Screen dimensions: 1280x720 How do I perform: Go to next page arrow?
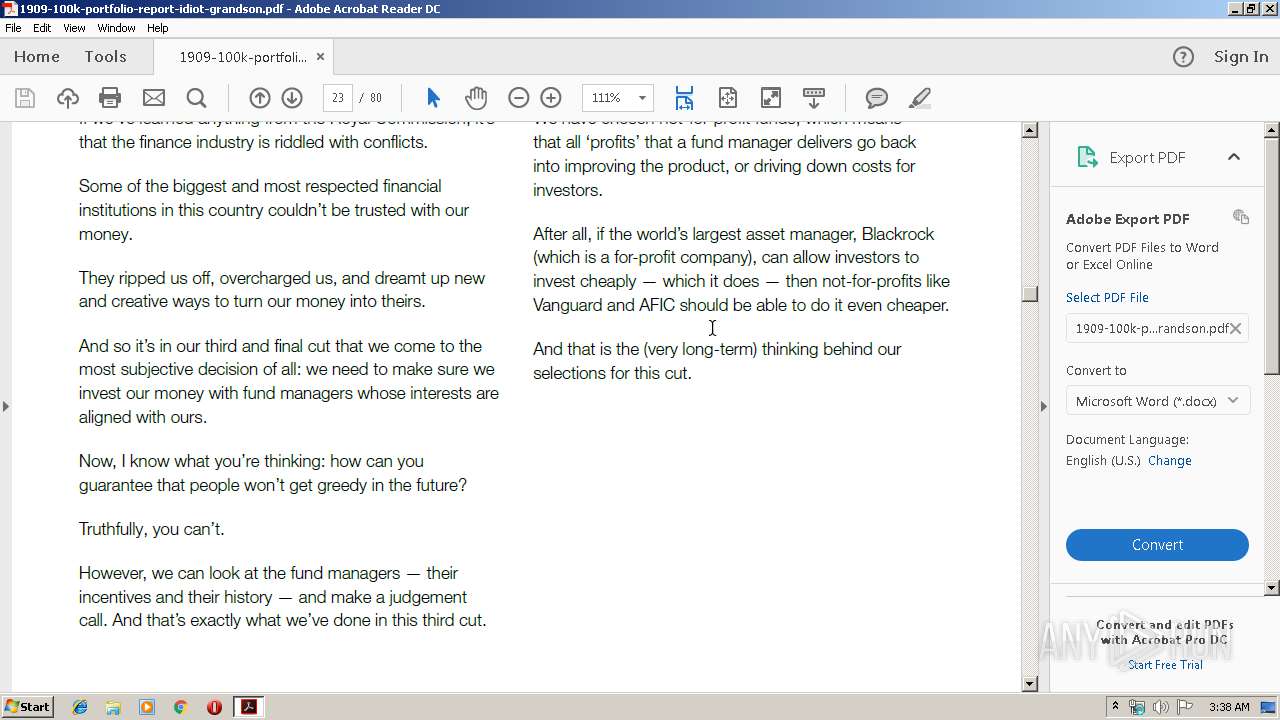coord(292,98)
